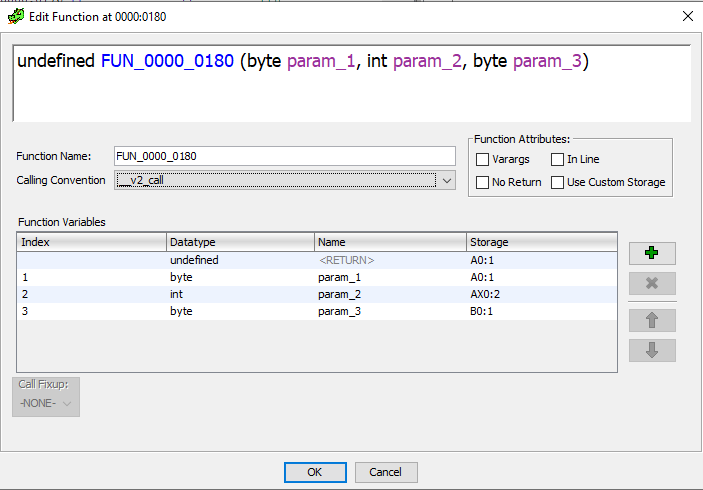The width and height of the screenshot is (703, 490).
Task: Click the Cancel button
Action: 386,472
